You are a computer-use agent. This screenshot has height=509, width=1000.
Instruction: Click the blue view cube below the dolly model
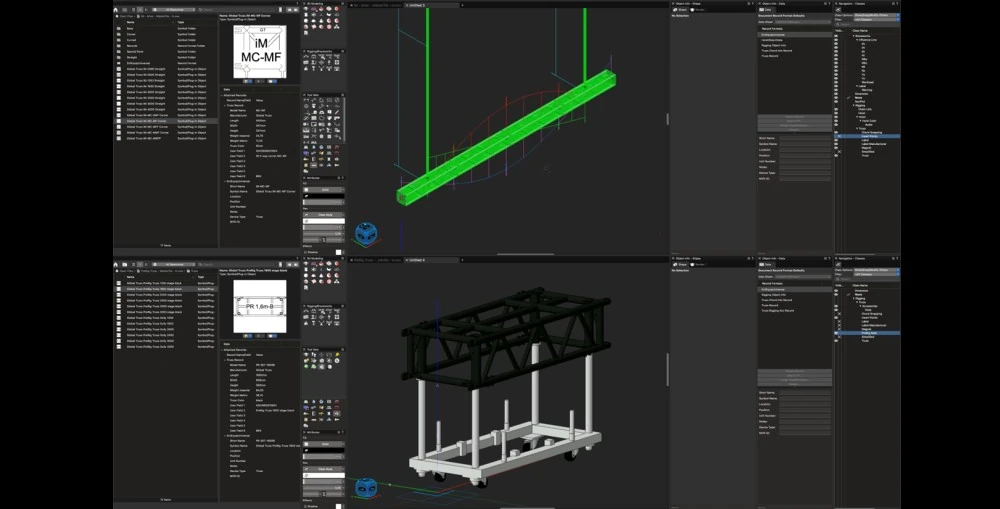pos(367,489)
